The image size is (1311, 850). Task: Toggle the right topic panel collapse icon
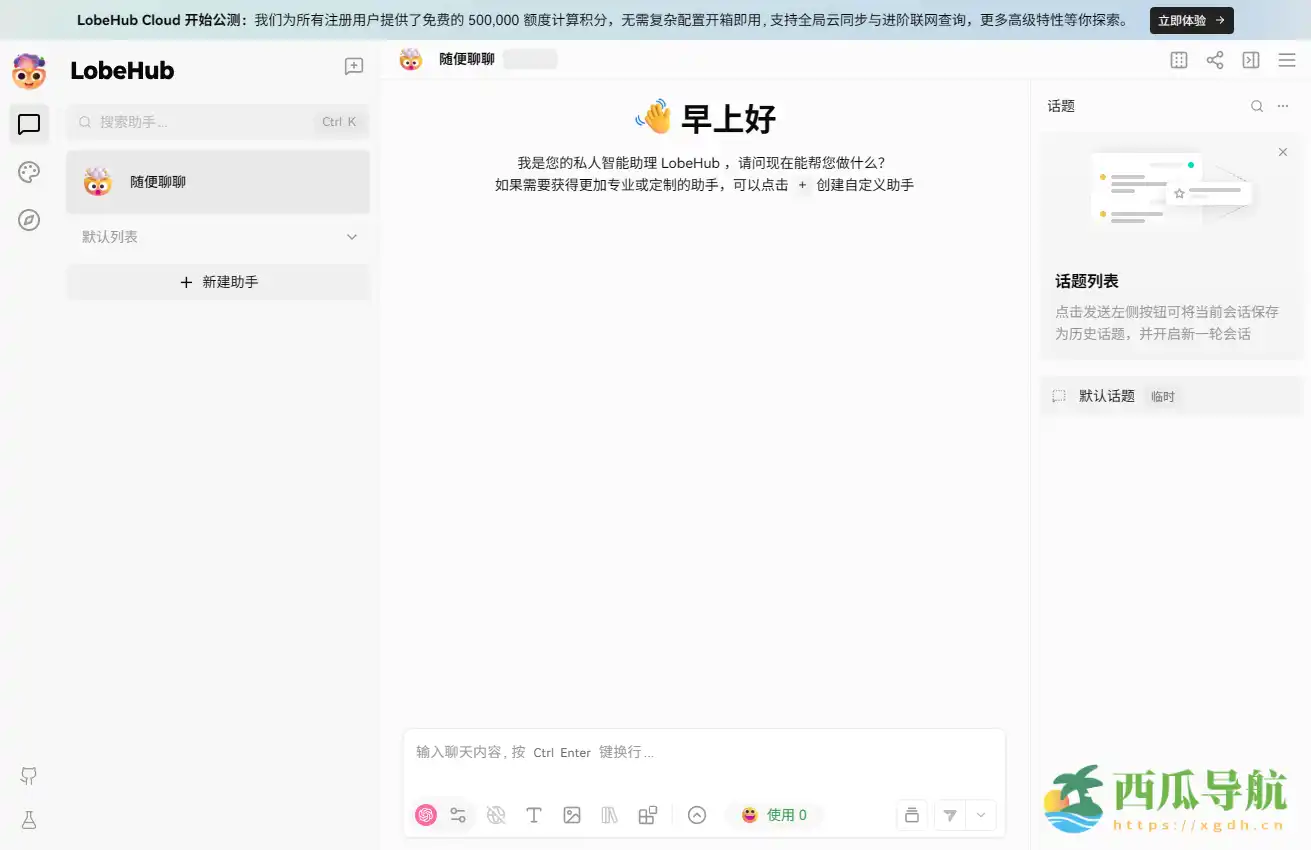[x=1250, y=60]
